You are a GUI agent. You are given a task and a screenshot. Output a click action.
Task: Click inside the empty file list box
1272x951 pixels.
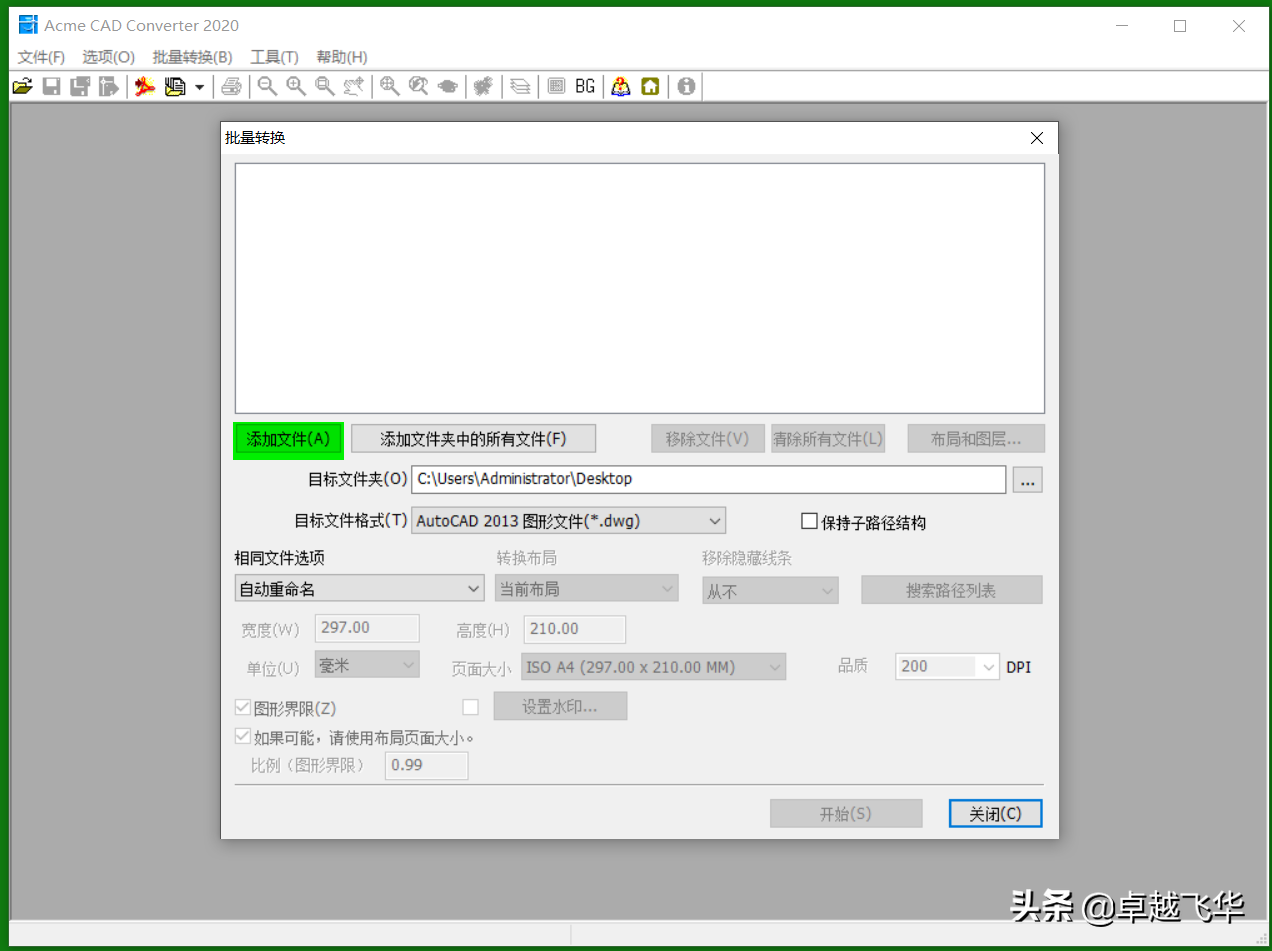coord(640,288)
